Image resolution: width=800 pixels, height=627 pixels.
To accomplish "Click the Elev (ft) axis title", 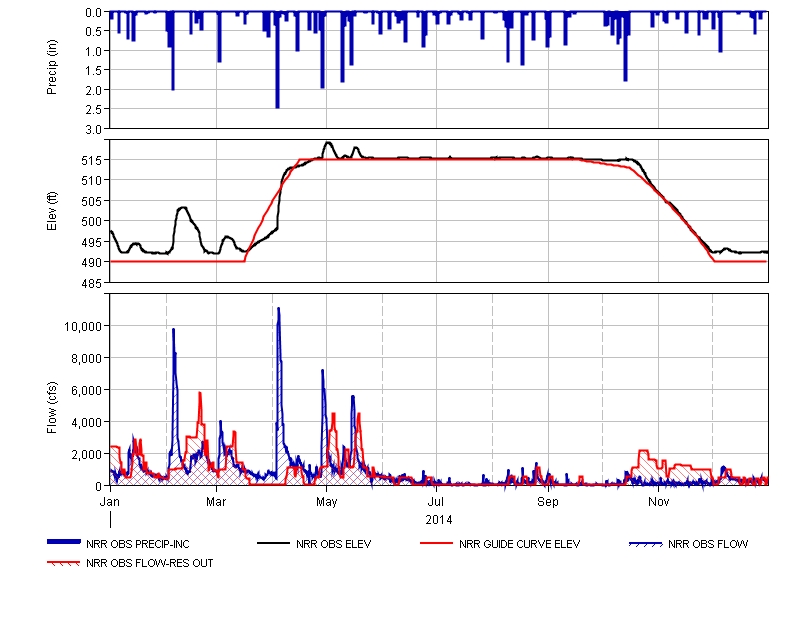I will 52,211.
